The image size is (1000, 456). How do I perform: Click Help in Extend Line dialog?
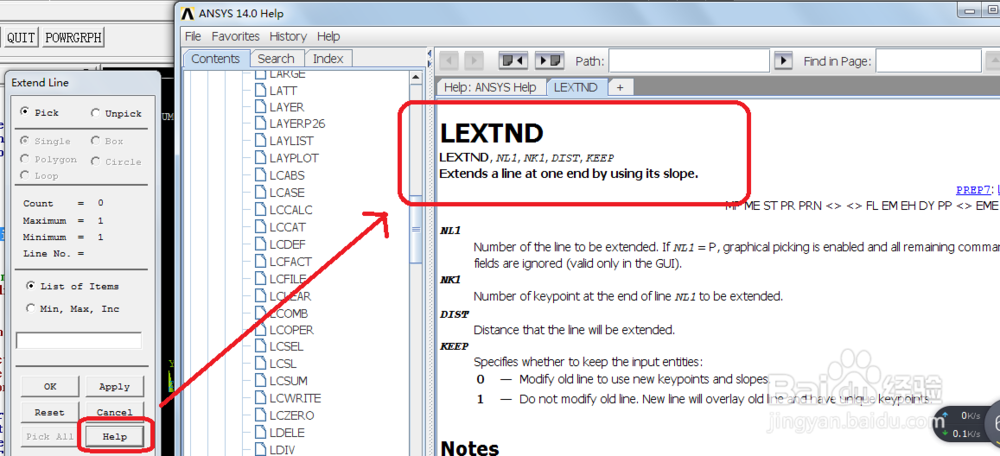115,437
